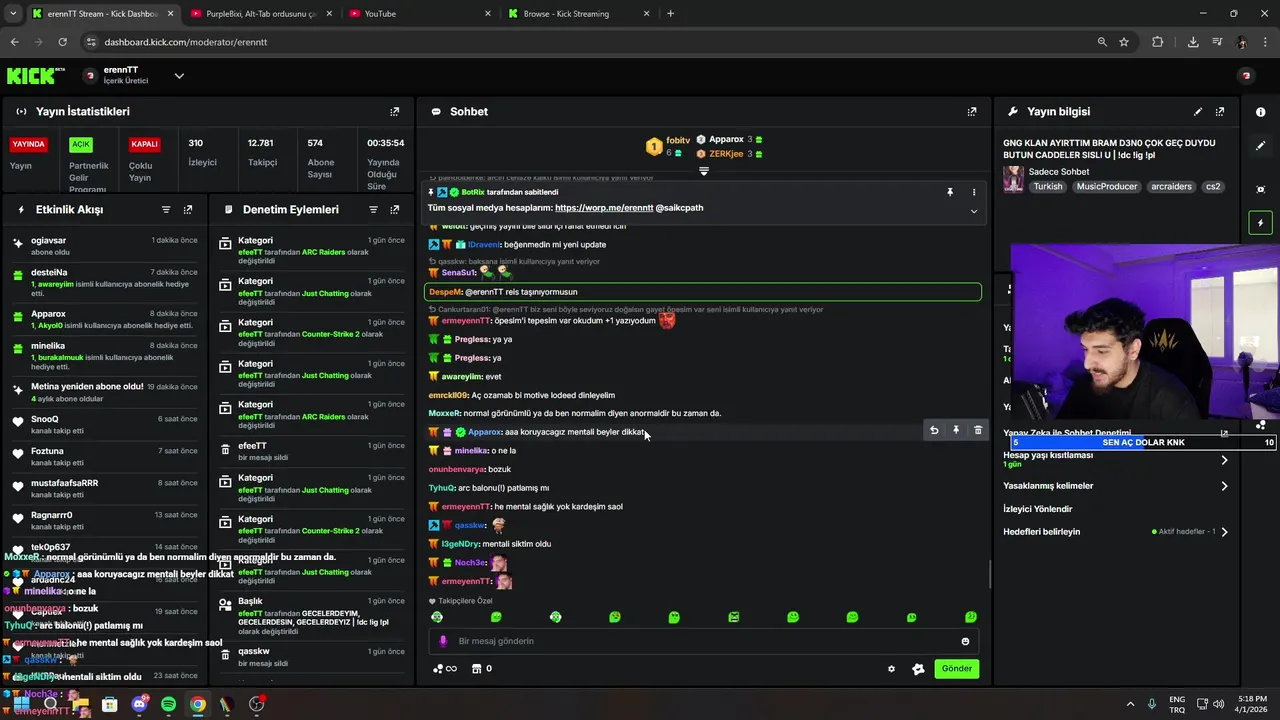Screen dimensions: 1280x720
Task: Click the arcraiders stream tag
Action: 1171,187
